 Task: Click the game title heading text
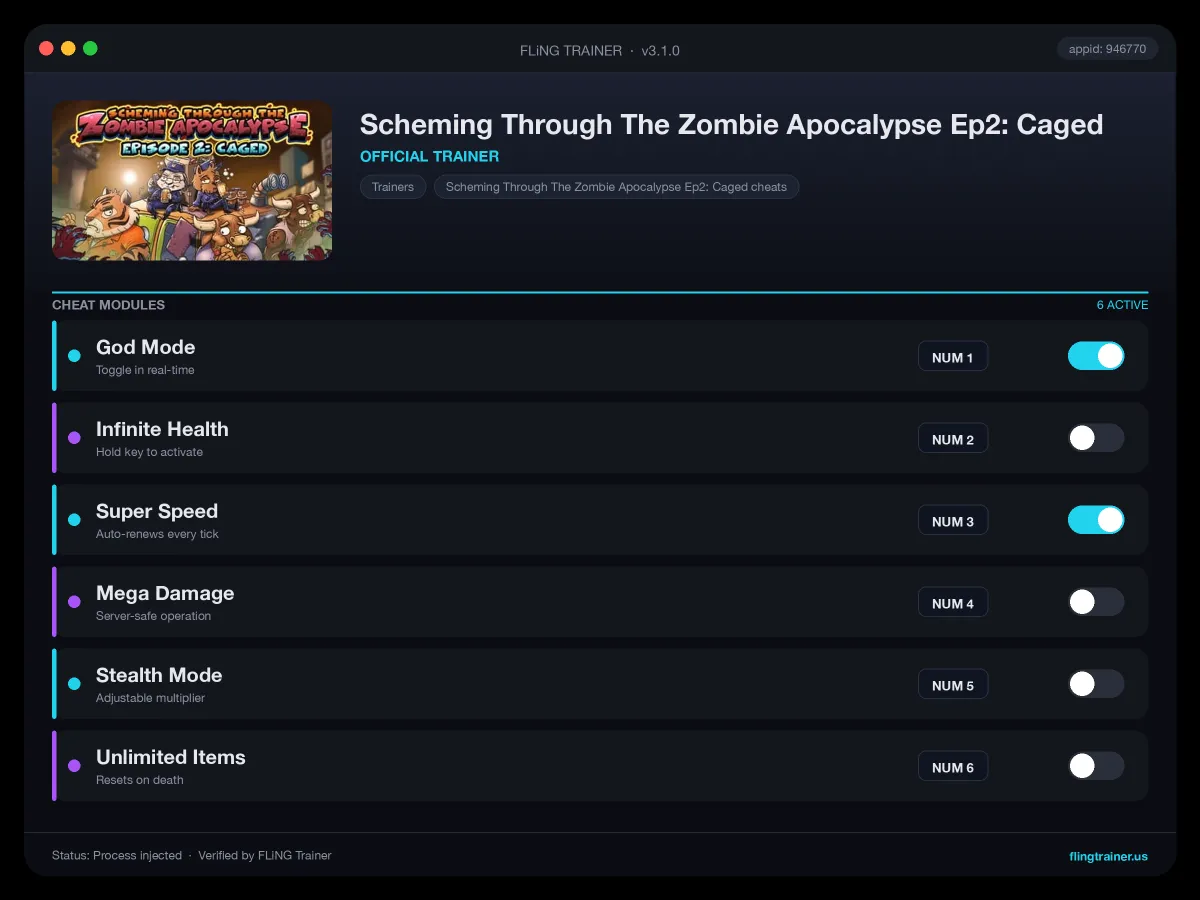pyautogui.click(x=731, y=125)
